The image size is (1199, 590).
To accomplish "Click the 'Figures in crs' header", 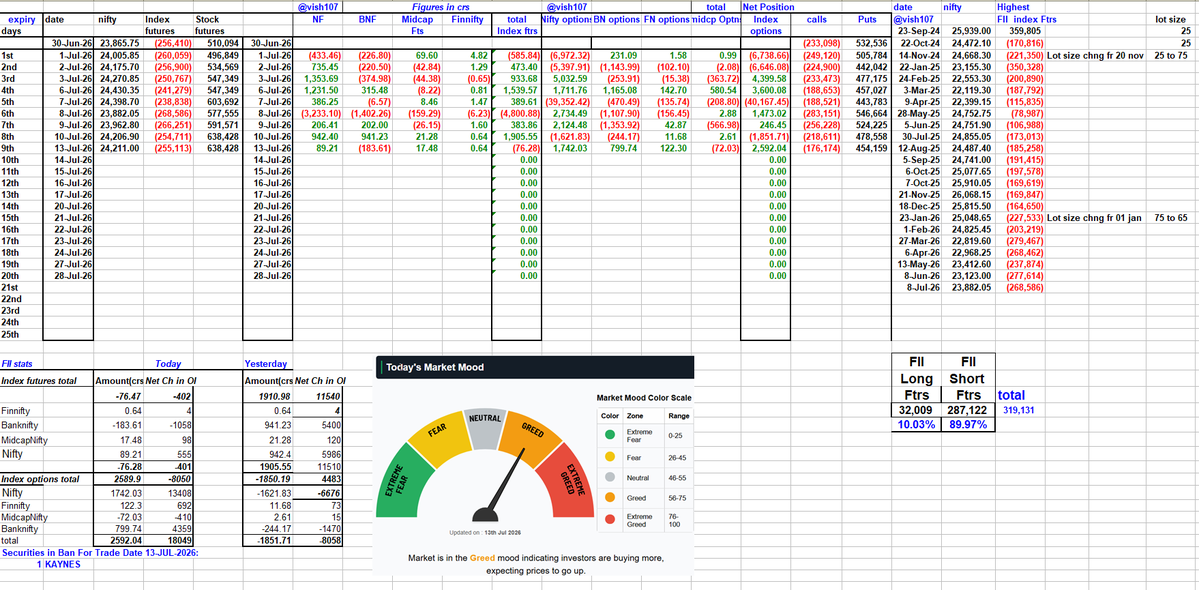I will tap(441, 7).
